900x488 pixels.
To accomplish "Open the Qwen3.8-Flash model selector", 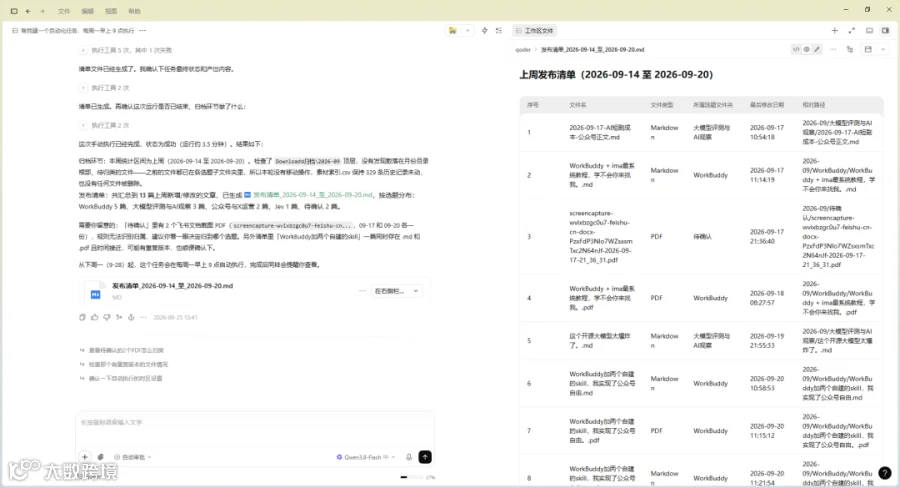I will point(366,458).
